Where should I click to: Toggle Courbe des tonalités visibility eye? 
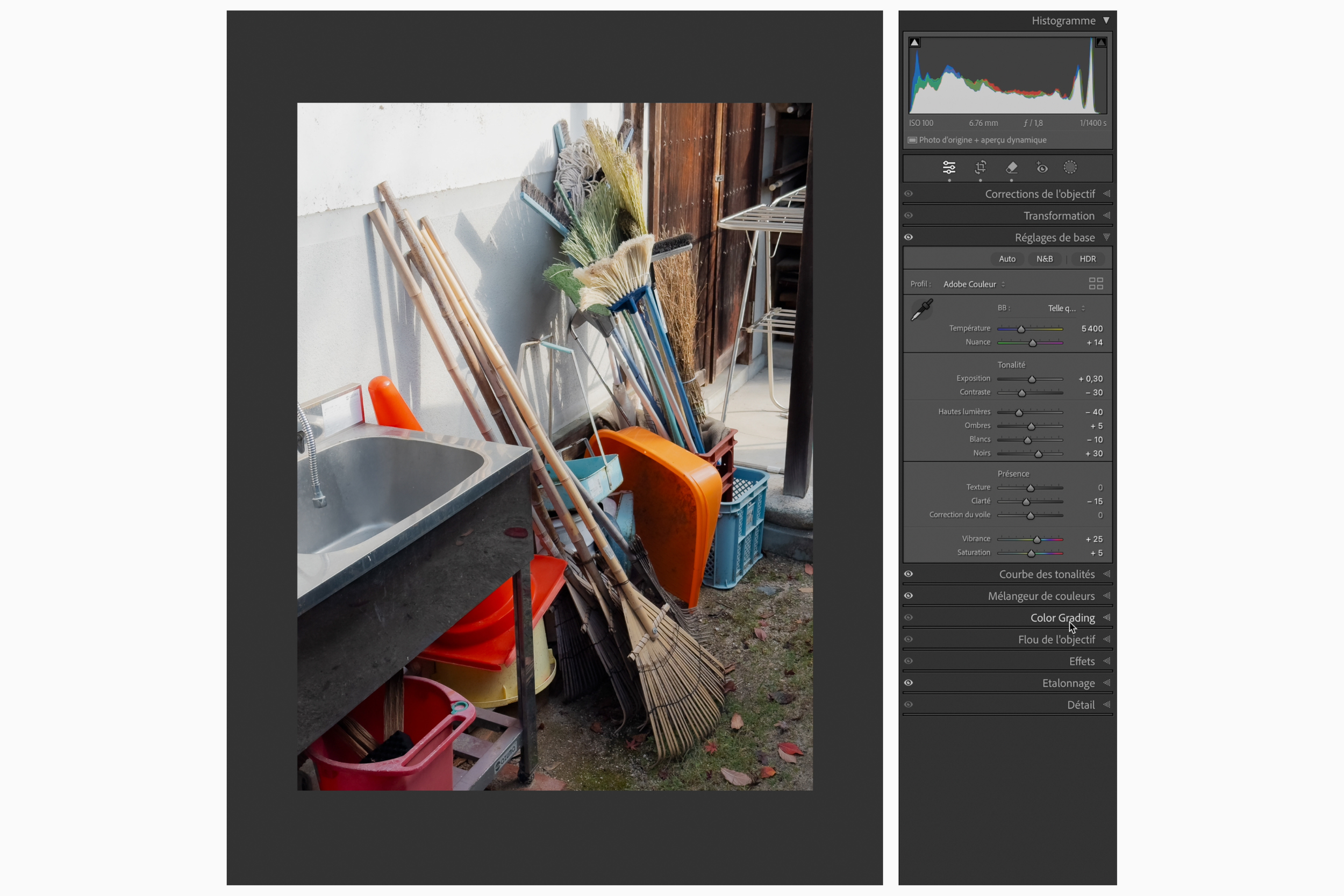(x=908, y=574)
